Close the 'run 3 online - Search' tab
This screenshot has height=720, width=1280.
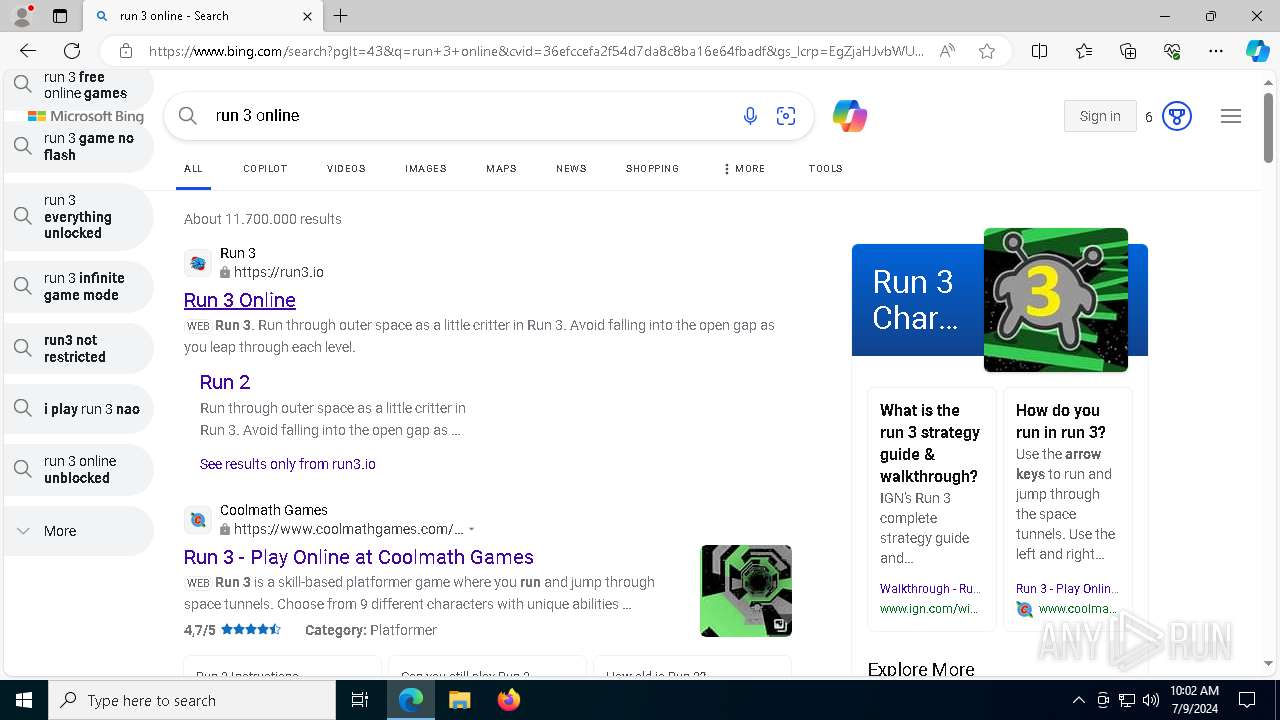click(x=307, y=16)
